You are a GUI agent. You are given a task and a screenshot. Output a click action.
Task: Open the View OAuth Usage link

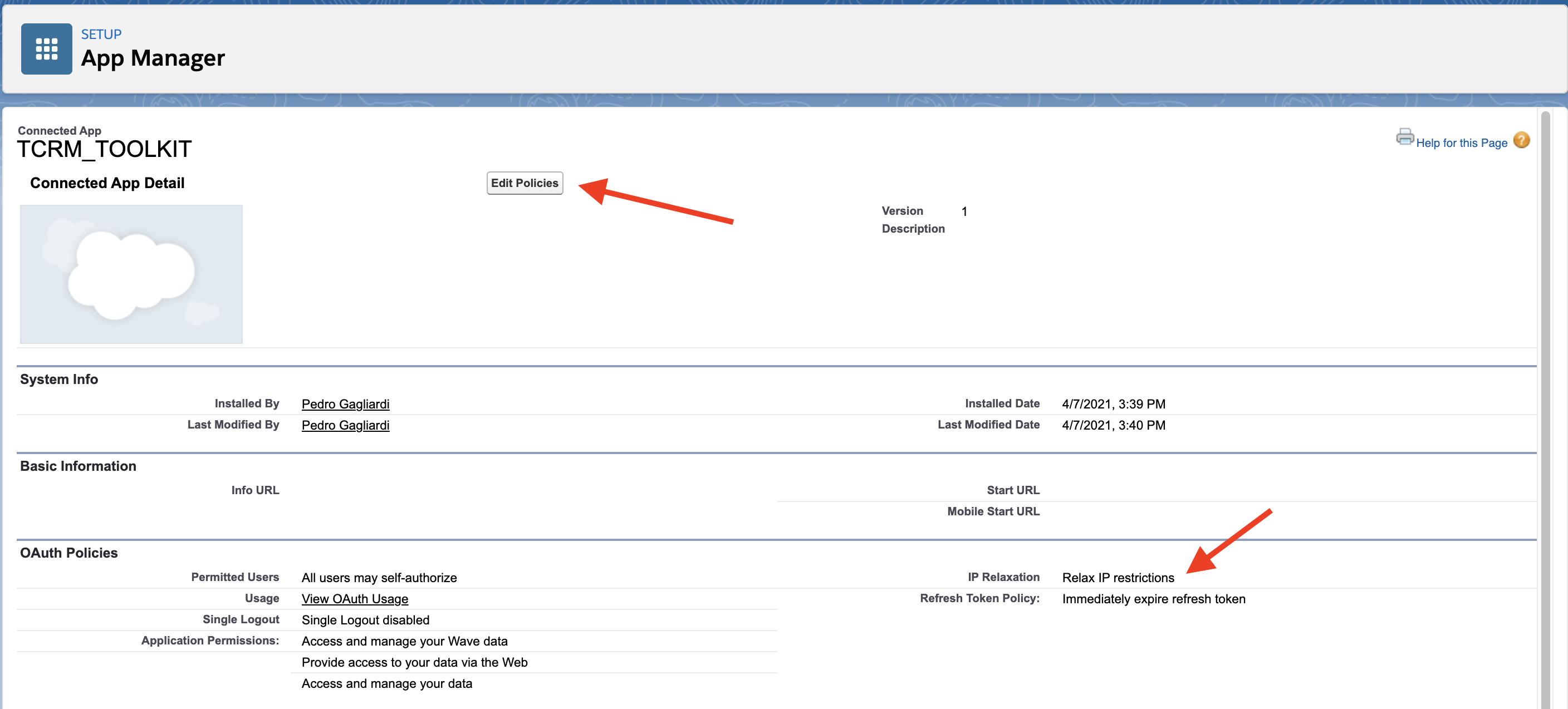click(x=354, y=599)
